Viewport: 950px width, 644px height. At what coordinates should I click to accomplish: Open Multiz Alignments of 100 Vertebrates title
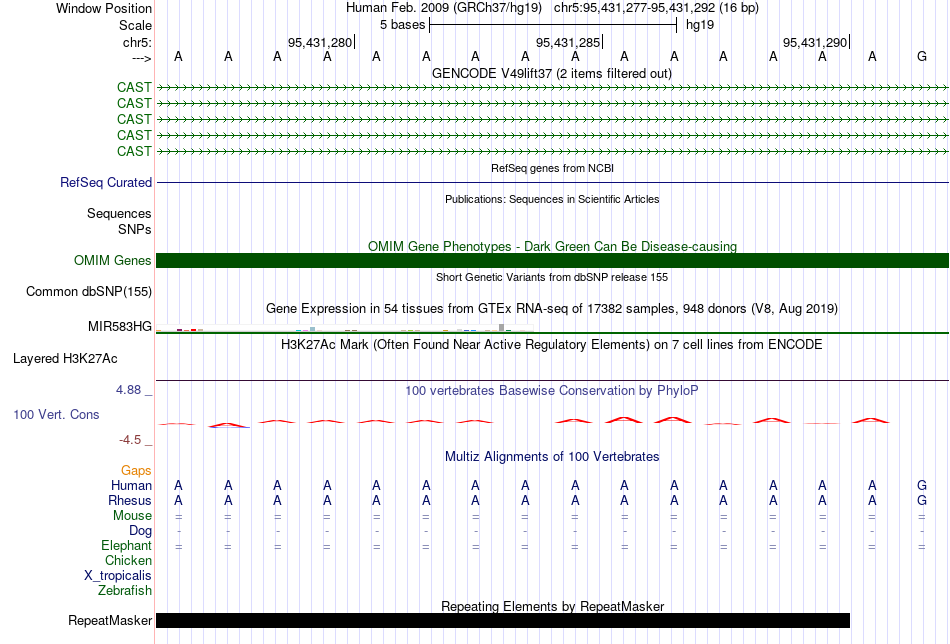[x=552, y=457]
